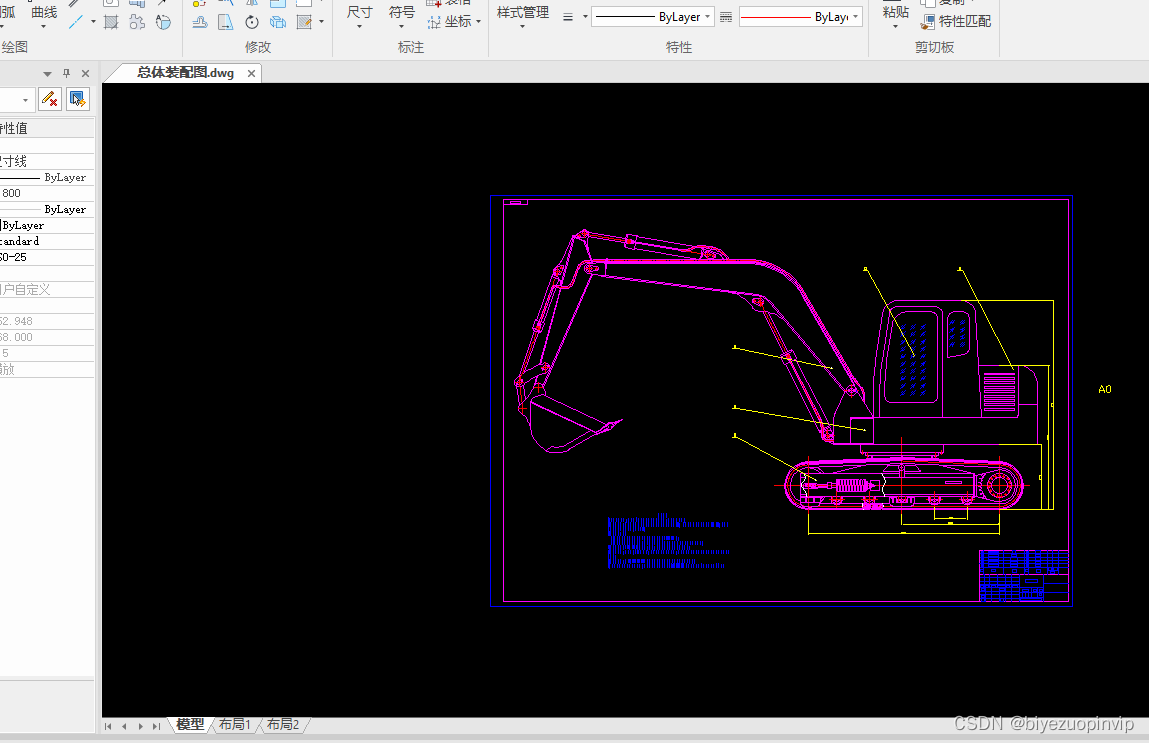
Task: Expand line weight icon dropdown arrow
Action: pos(585,17)
